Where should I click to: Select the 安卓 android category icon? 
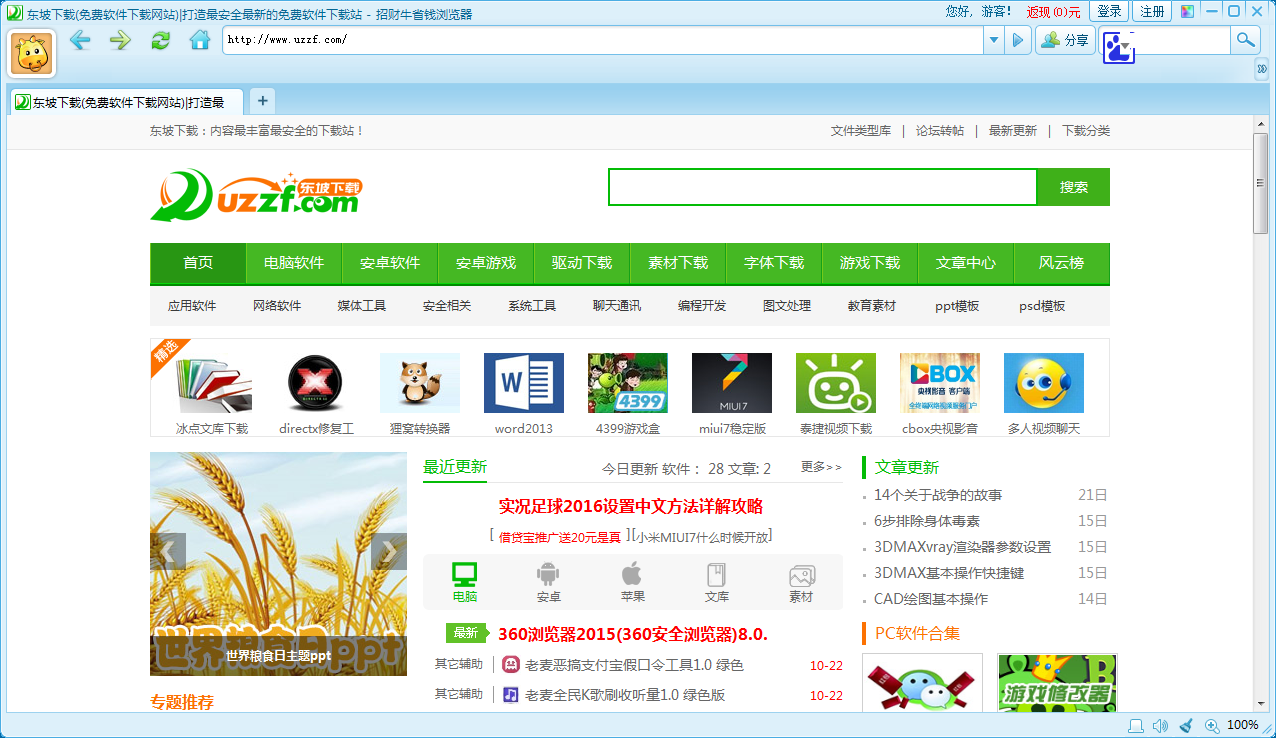[x=548, y=574]
